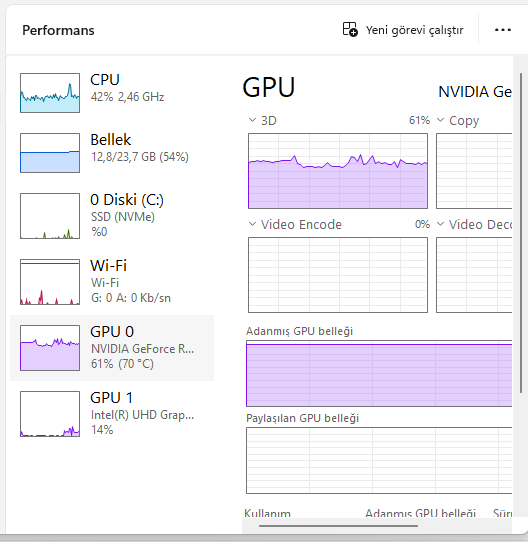Image resolution: width=528 pixels, height=542 pixels.
Task: Click the run new task icon
Action: pos(350,29)
